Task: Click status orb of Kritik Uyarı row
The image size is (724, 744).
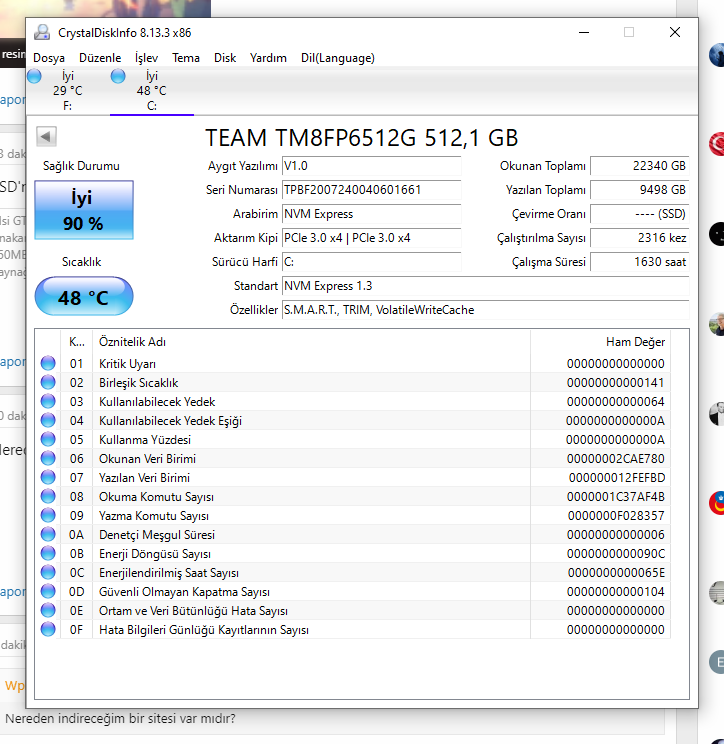Action: coord(48,363)
